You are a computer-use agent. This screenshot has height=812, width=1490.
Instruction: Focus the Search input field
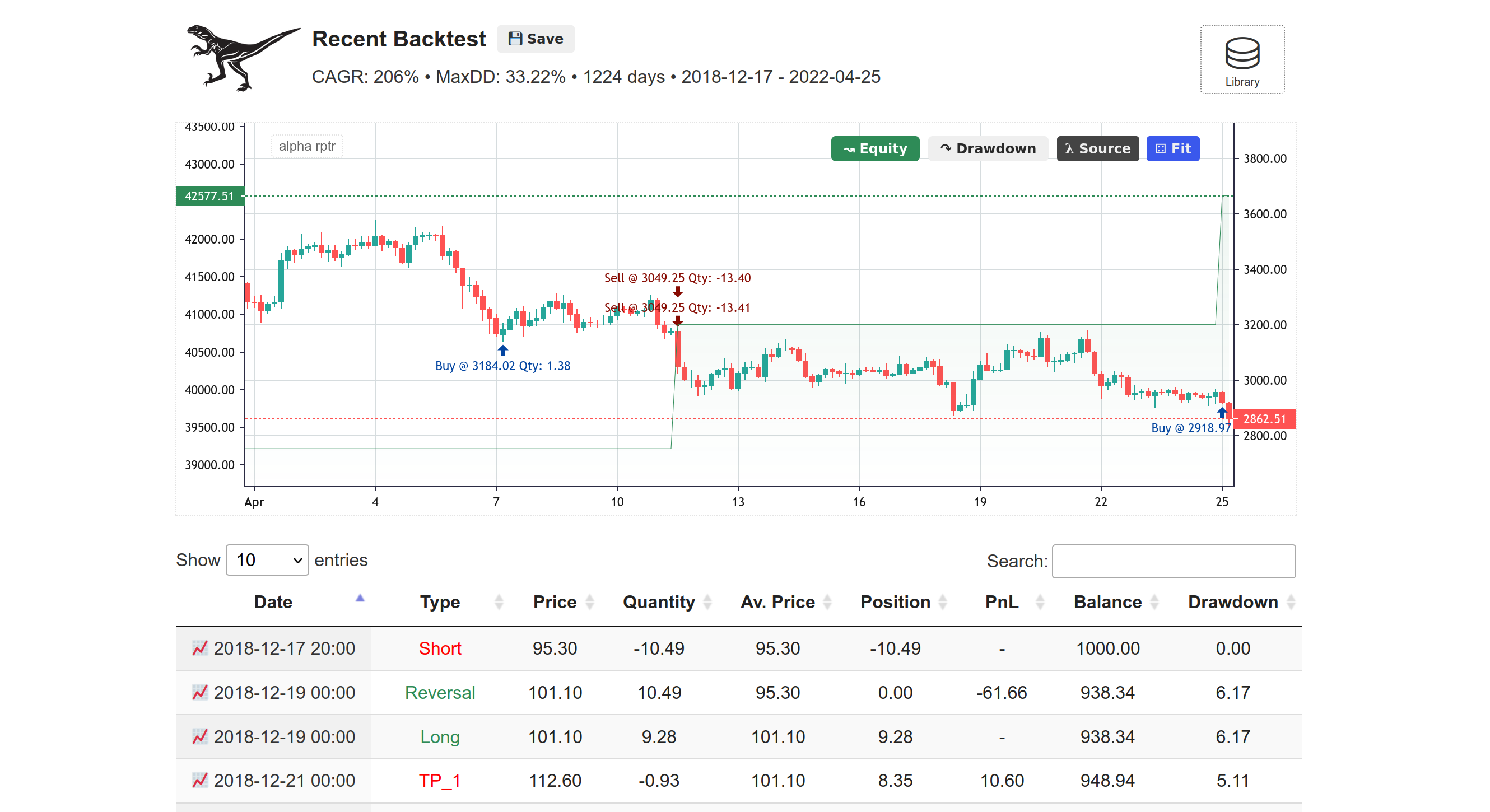coord(1172,561)
